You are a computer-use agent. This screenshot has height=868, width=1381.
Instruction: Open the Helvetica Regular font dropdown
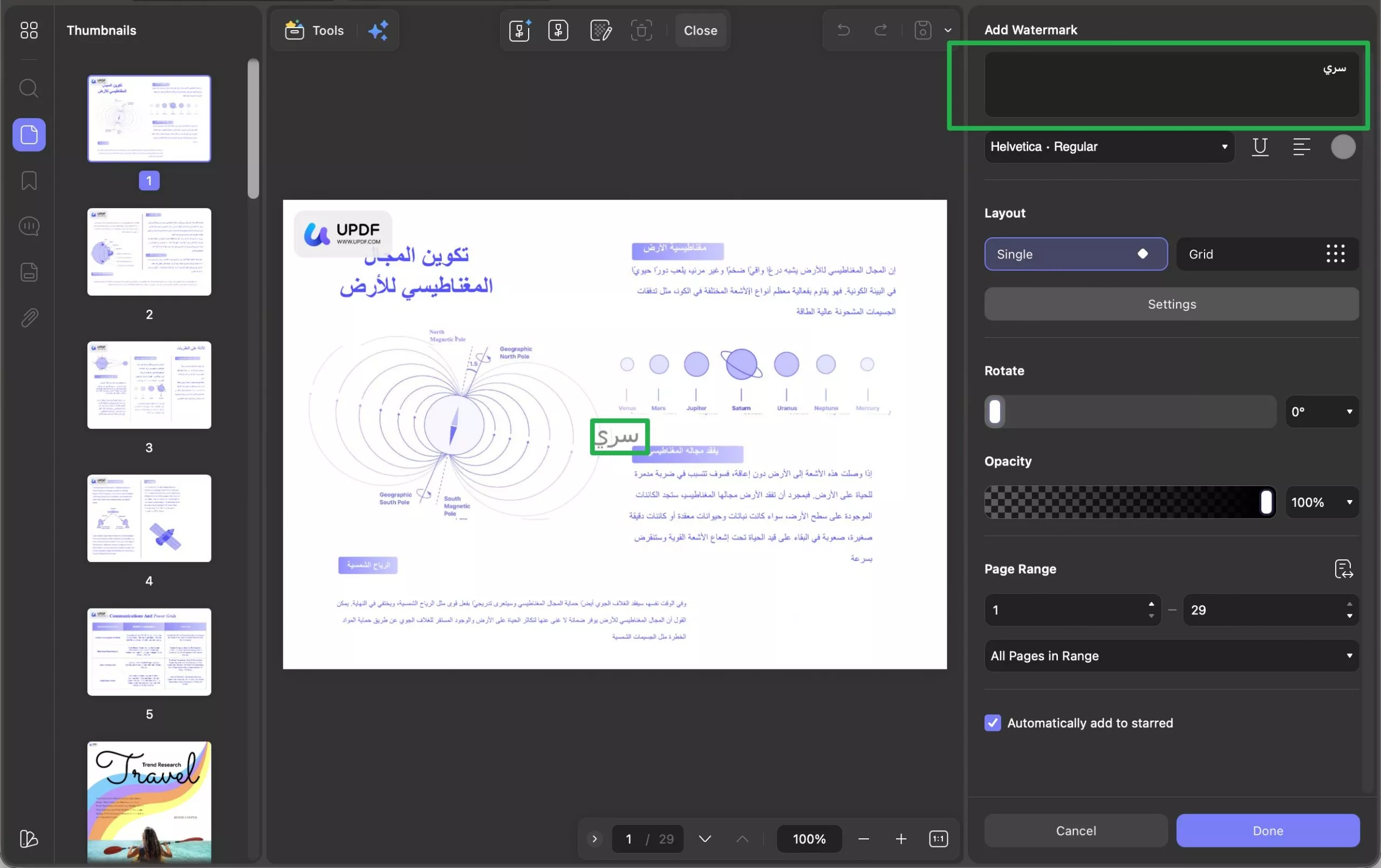(x=1109, y=147)
